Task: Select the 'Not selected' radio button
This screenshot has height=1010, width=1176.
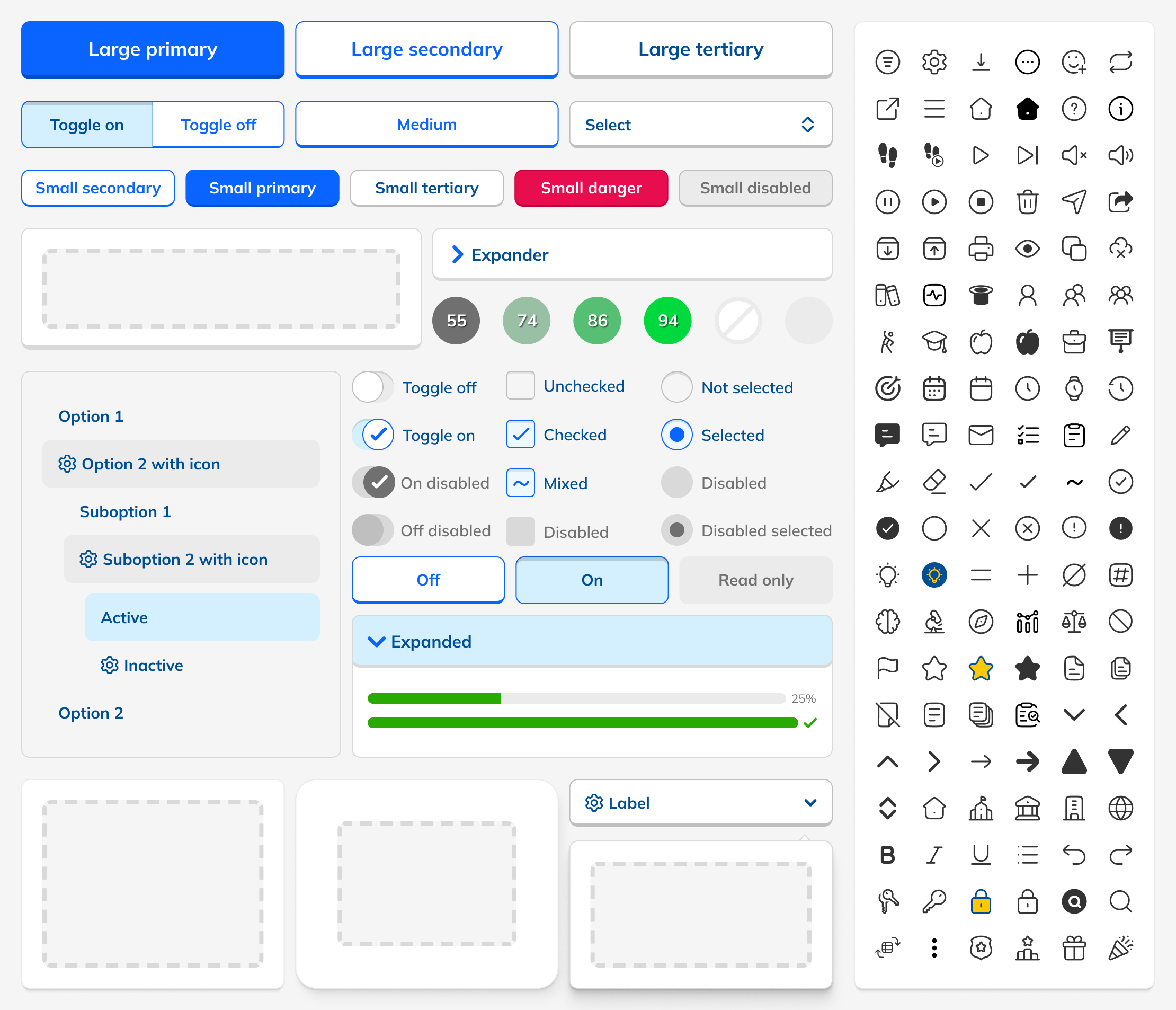Action: pos(676,388)
